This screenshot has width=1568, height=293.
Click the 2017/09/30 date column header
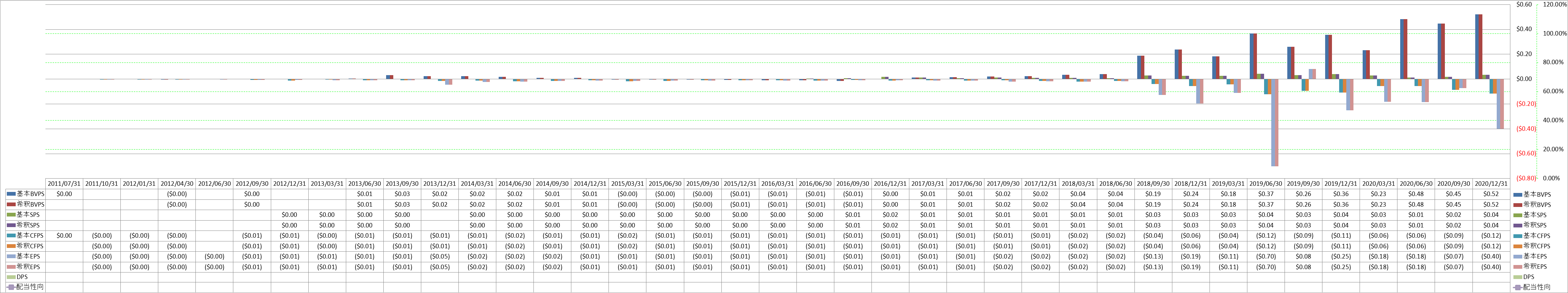[x=1003, y=183]
